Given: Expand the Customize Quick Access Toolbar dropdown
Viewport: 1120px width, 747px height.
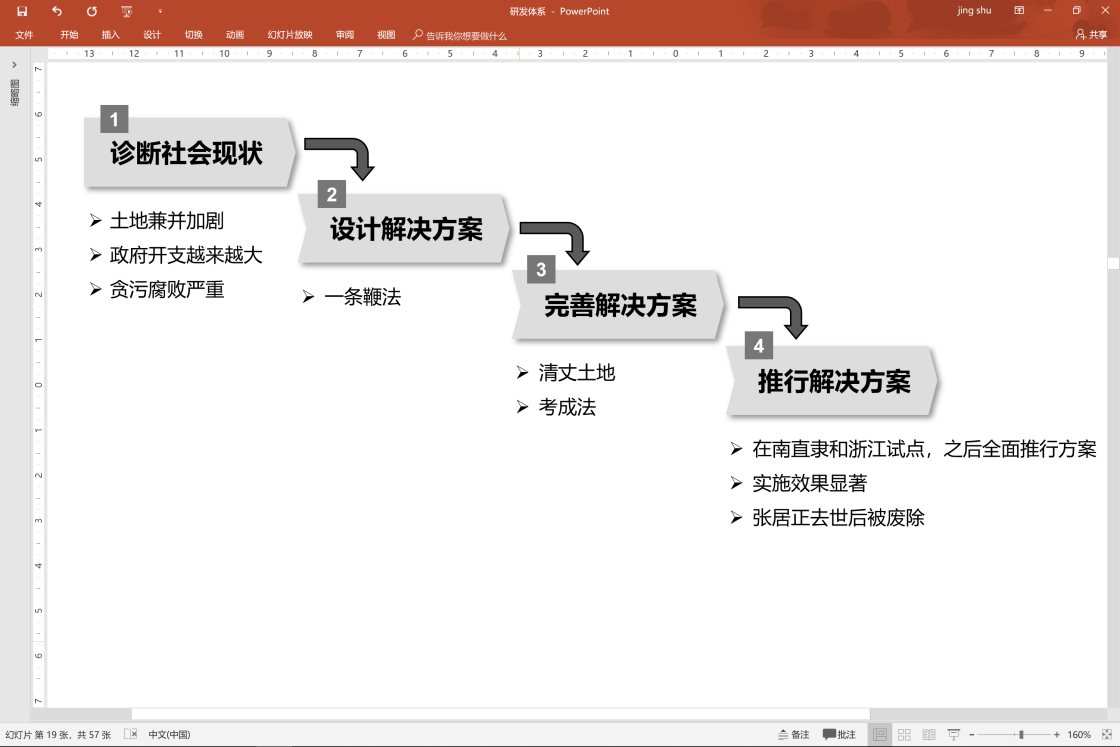Looking at the screenshot, I should click(x=160, y=11).
